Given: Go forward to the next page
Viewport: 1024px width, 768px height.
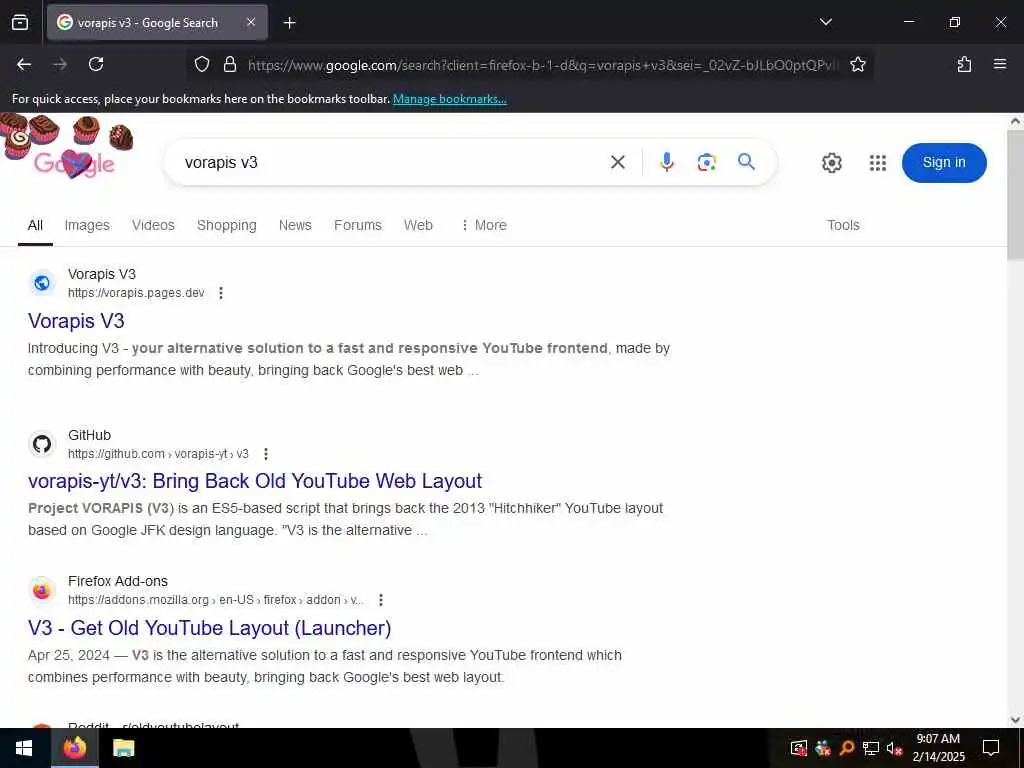Looking at the screenshot, I should click(60, 64).
